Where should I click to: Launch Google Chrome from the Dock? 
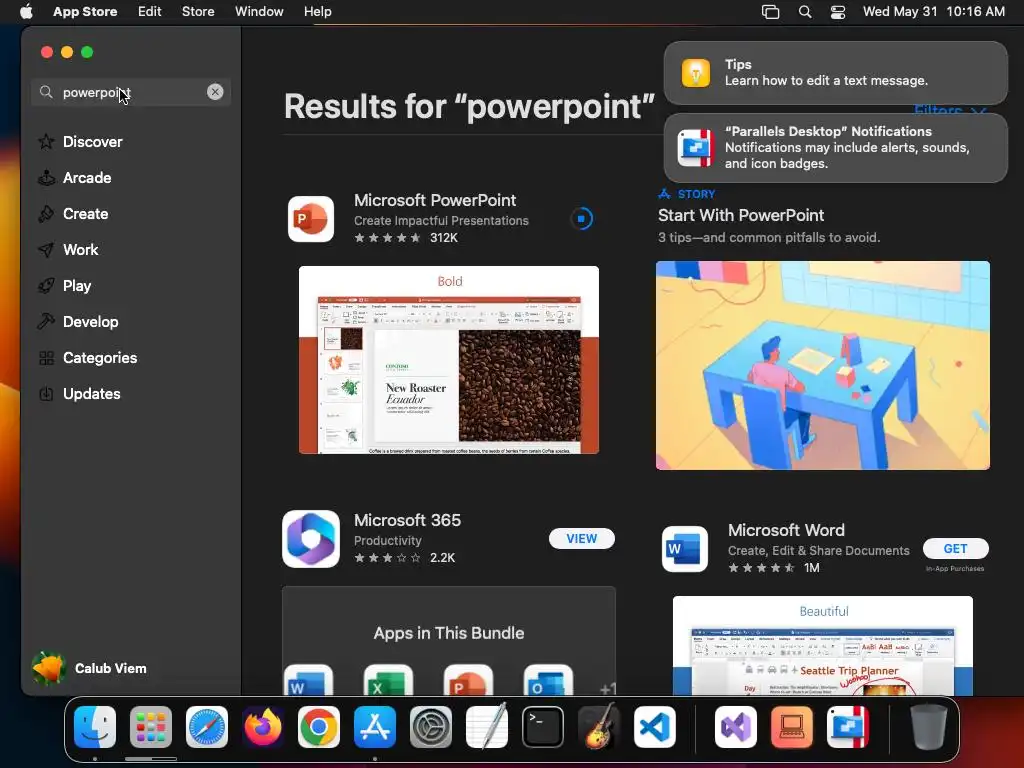click(x=319, y=727)
